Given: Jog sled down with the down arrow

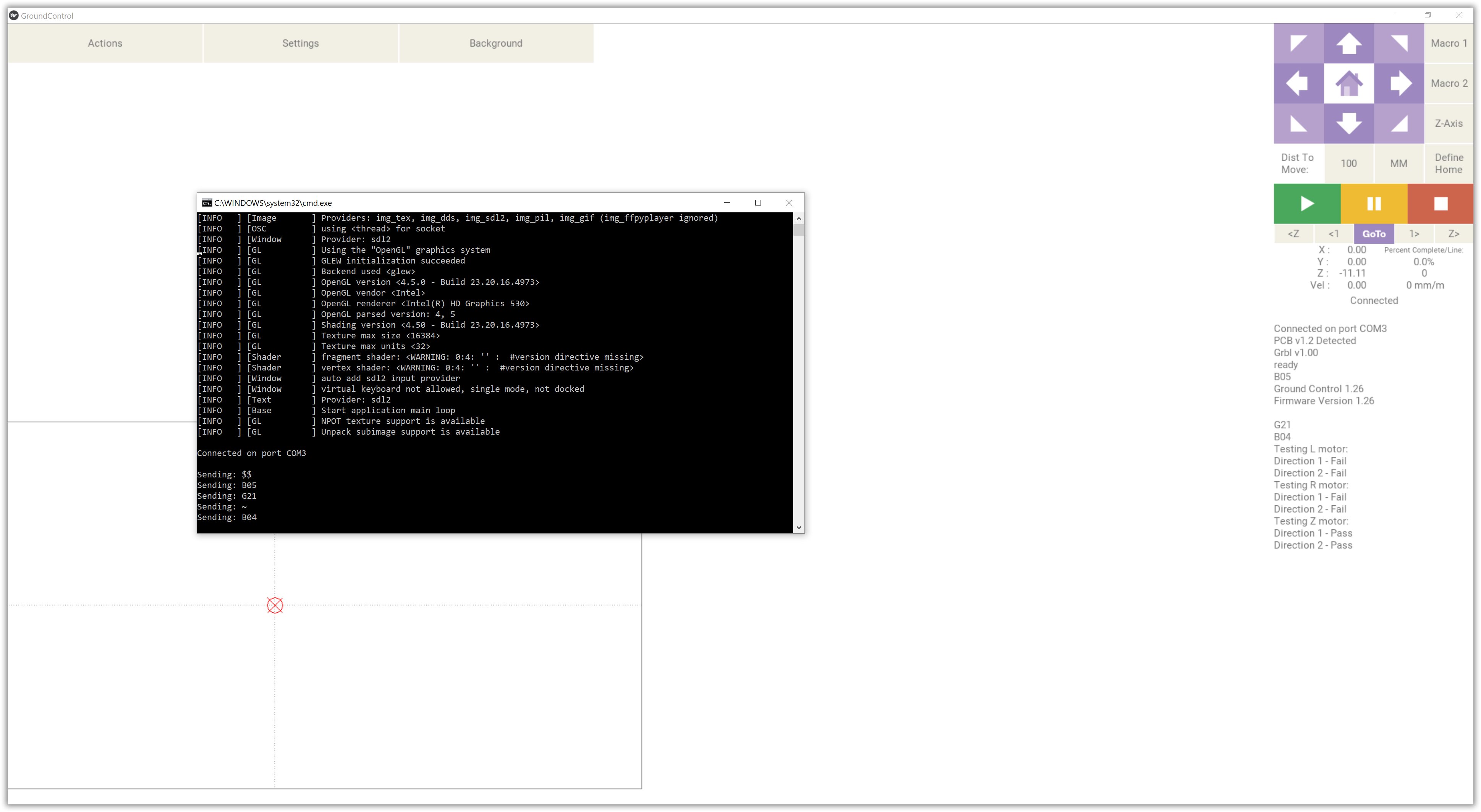Looking at the screenshot, I should click(1348, 123).
